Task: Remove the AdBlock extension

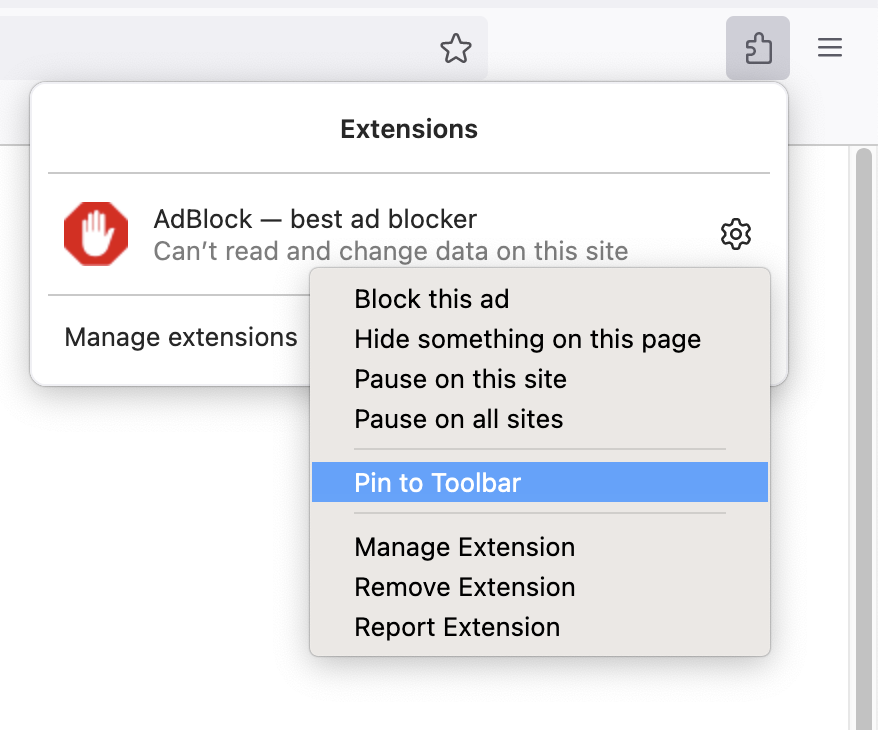Action: pyautogui.click(x=464, y=587)
